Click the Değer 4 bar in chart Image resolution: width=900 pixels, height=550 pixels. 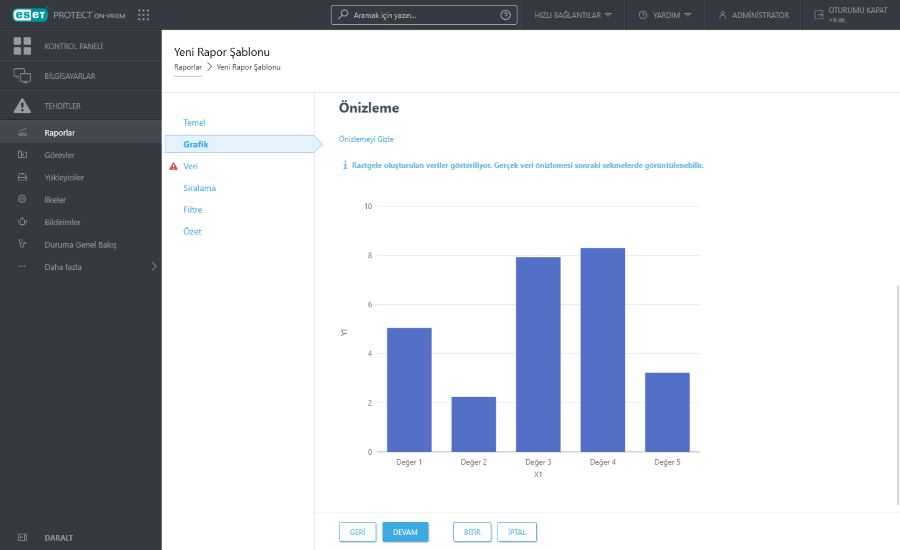tap(602, 350)
